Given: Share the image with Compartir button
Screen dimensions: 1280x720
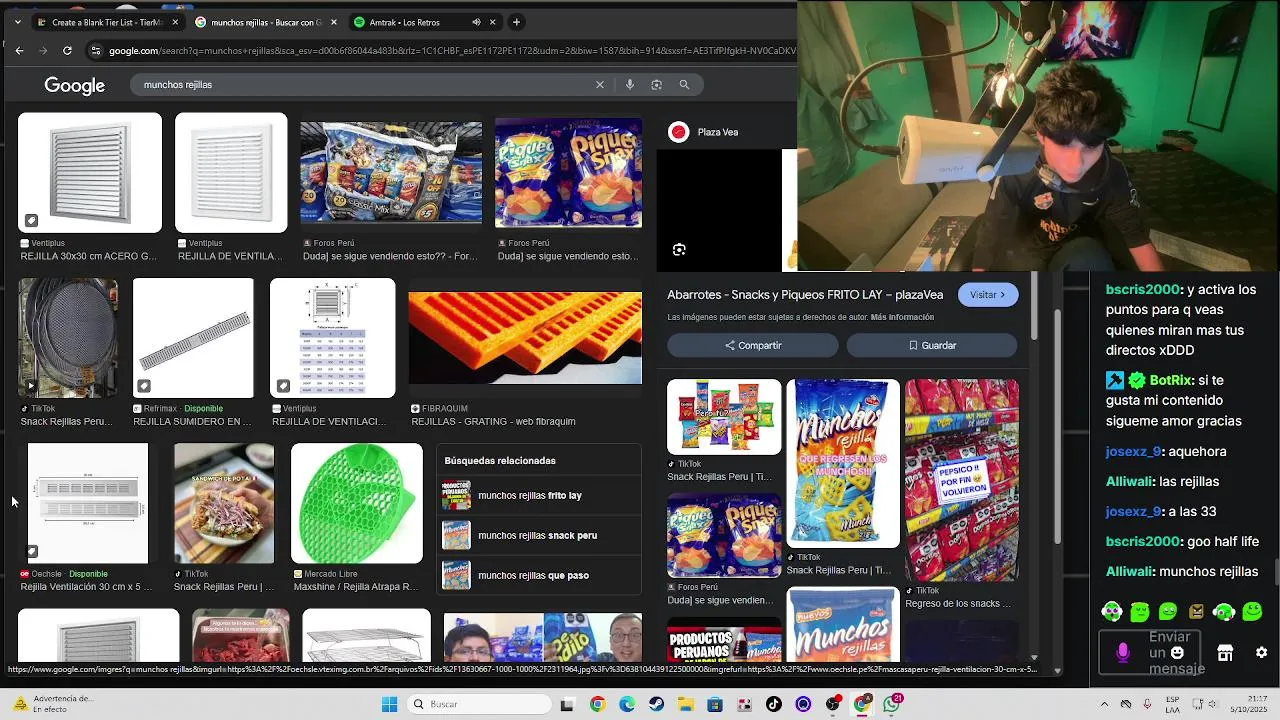Looking at the screenshot, I should coord(753,345).
